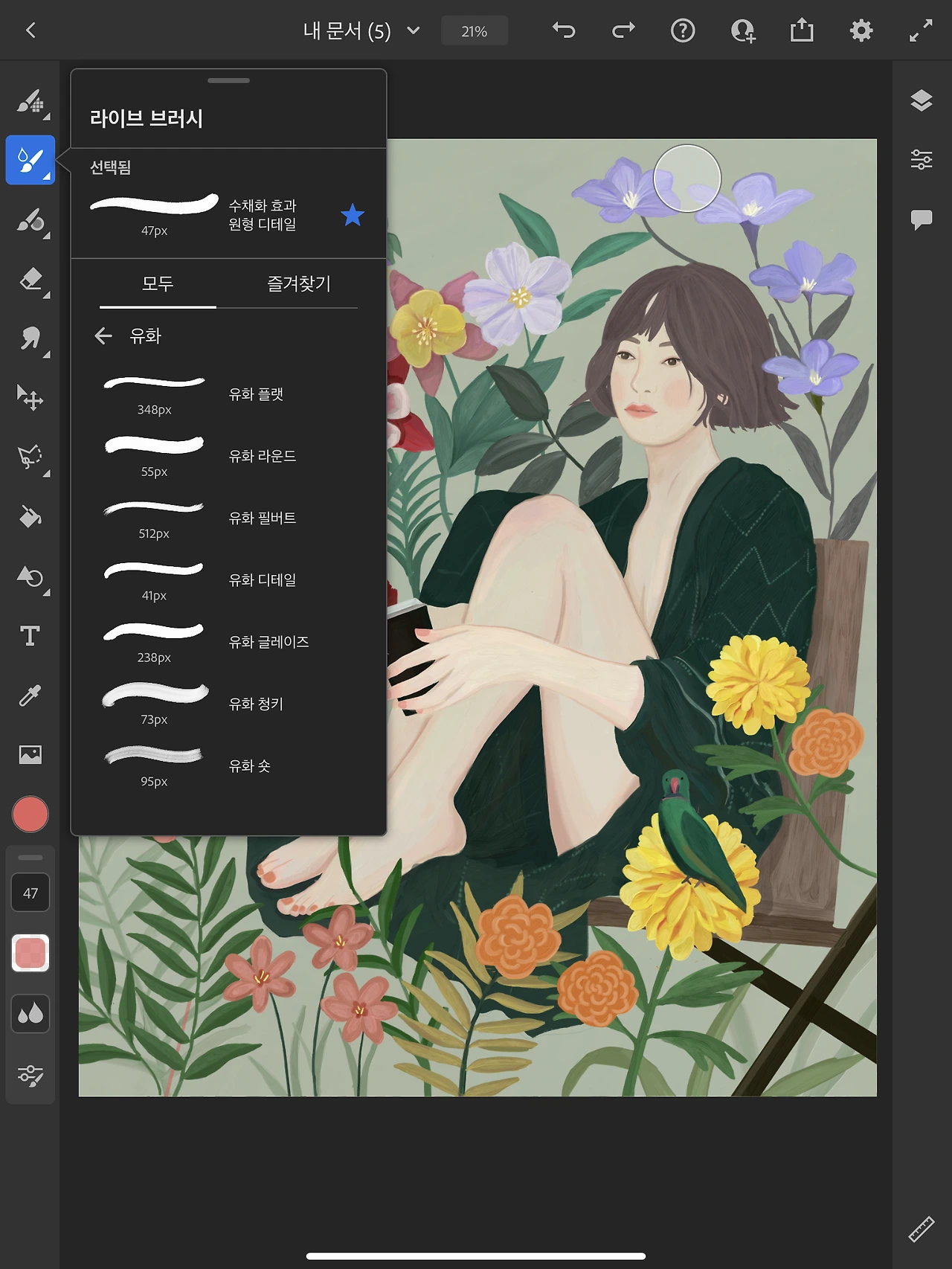The width and height of the screenshot is (952, 1269).
Task: Toggle the ruler drawing aid
Action: pos(922,1229)
